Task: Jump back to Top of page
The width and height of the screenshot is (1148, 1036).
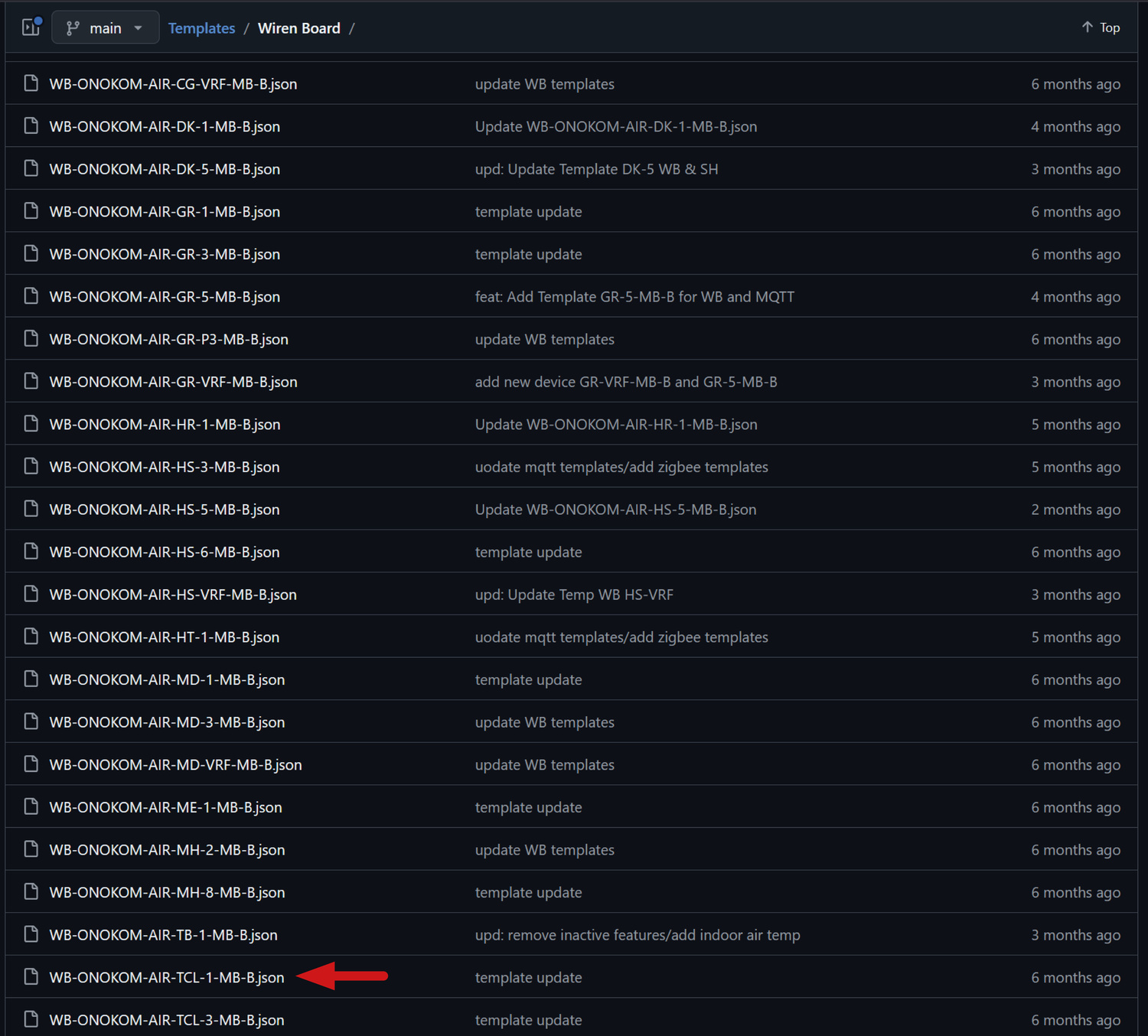Action: [x=1101, y=28]
